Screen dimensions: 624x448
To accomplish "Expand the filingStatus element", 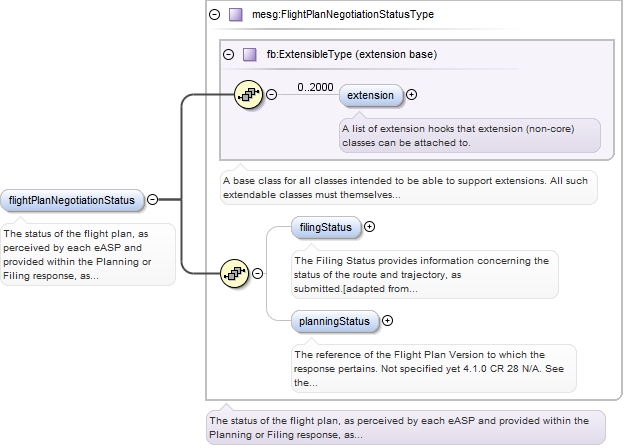I will [x=370, y=227].
